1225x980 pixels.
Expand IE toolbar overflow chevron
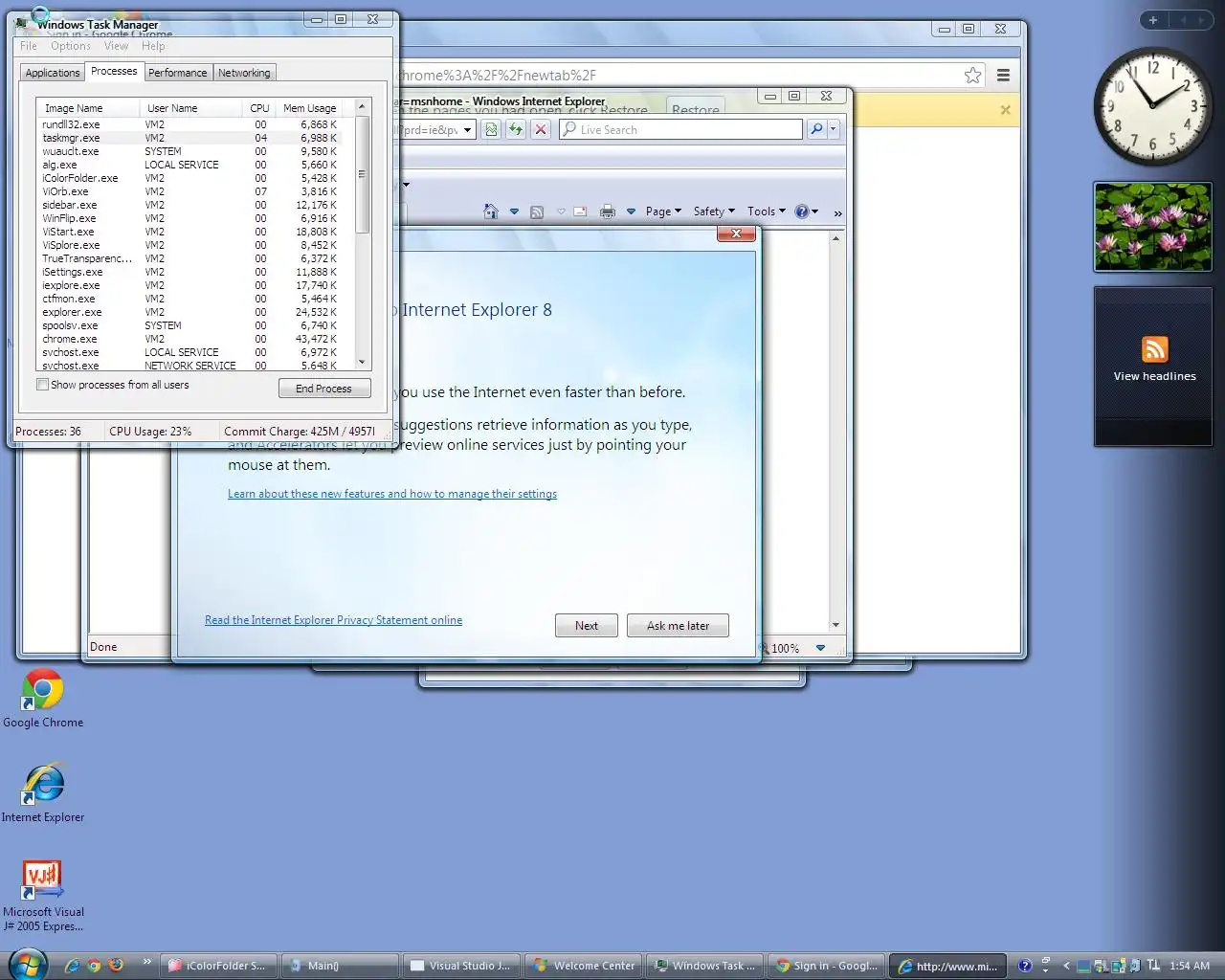[x=837, y=212]
